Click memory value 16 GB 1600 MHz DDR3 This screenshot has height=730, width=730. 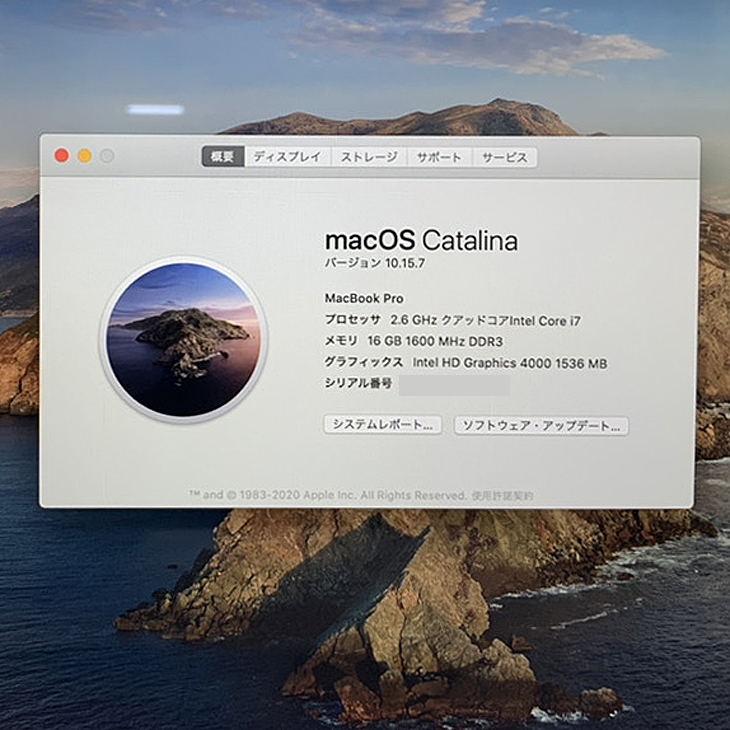point(435,341)
